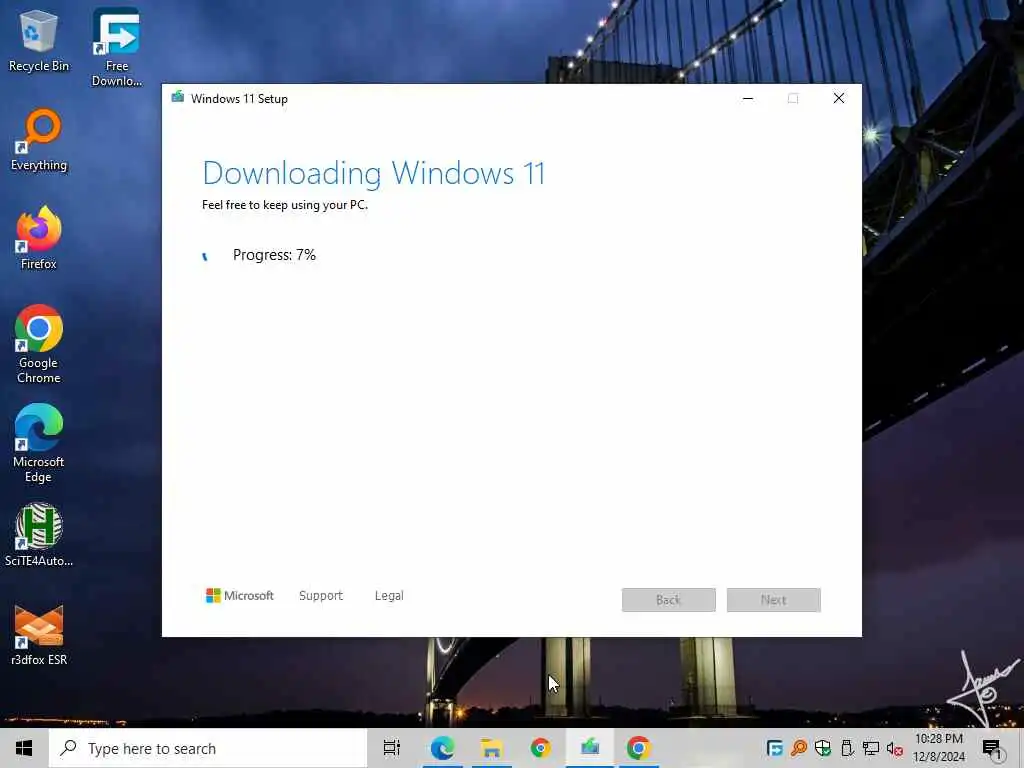Viewport: 1024px width, 768px height.
Task: Select the Free Download Manager desktop shortcut
Action: [x=116, y=47]
